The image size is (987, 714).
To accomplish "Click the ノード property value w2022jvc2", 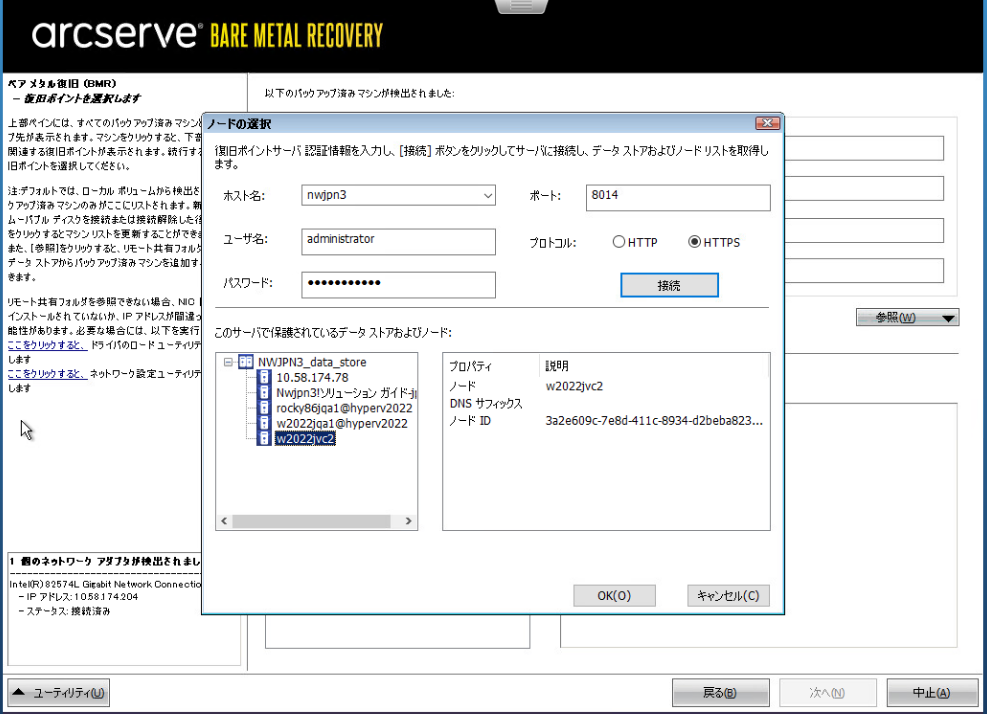I will pyautogui.click(x=574, y=386).
